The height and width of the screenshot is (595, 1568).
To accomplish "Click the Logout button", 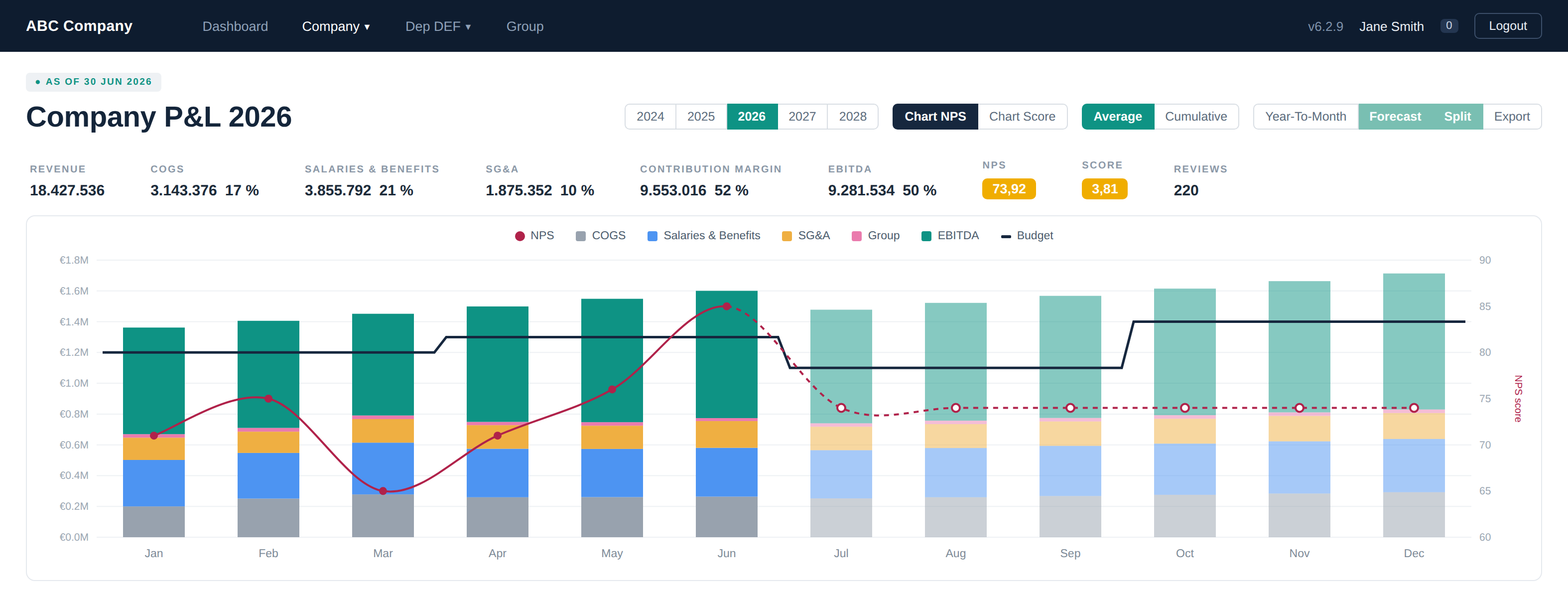I will (x=1508, y=25).
